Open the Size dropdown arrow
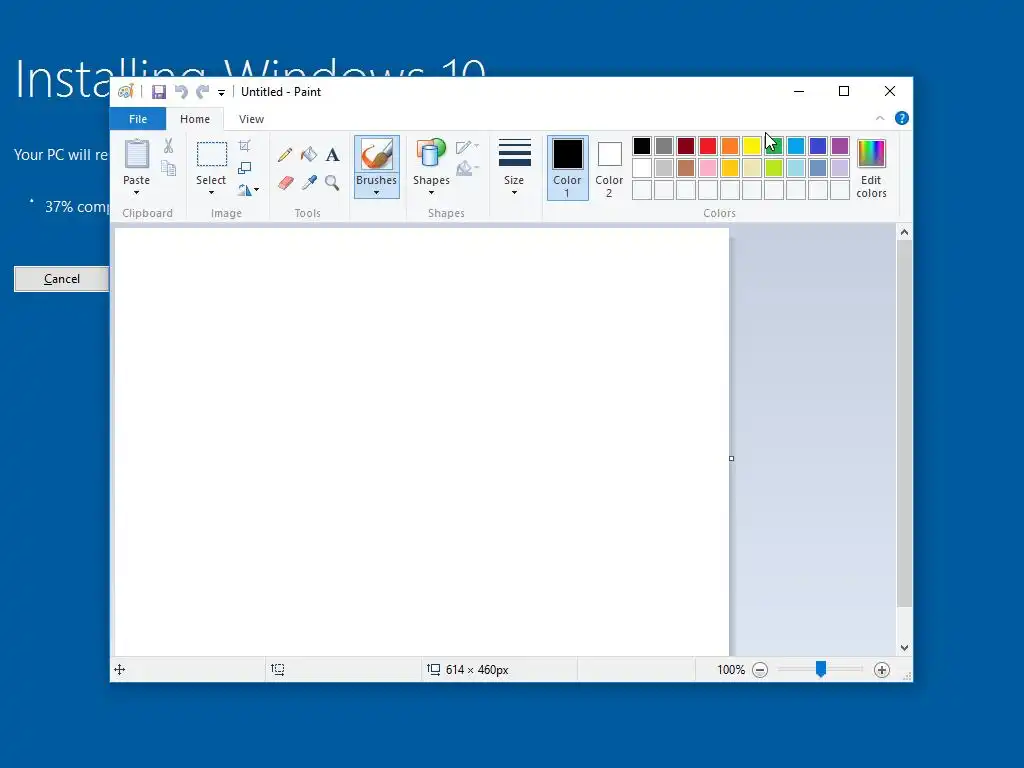Image resolution: width=1024 pixels, height=768 pixels. pyautogui.click(x=515, y=193)
